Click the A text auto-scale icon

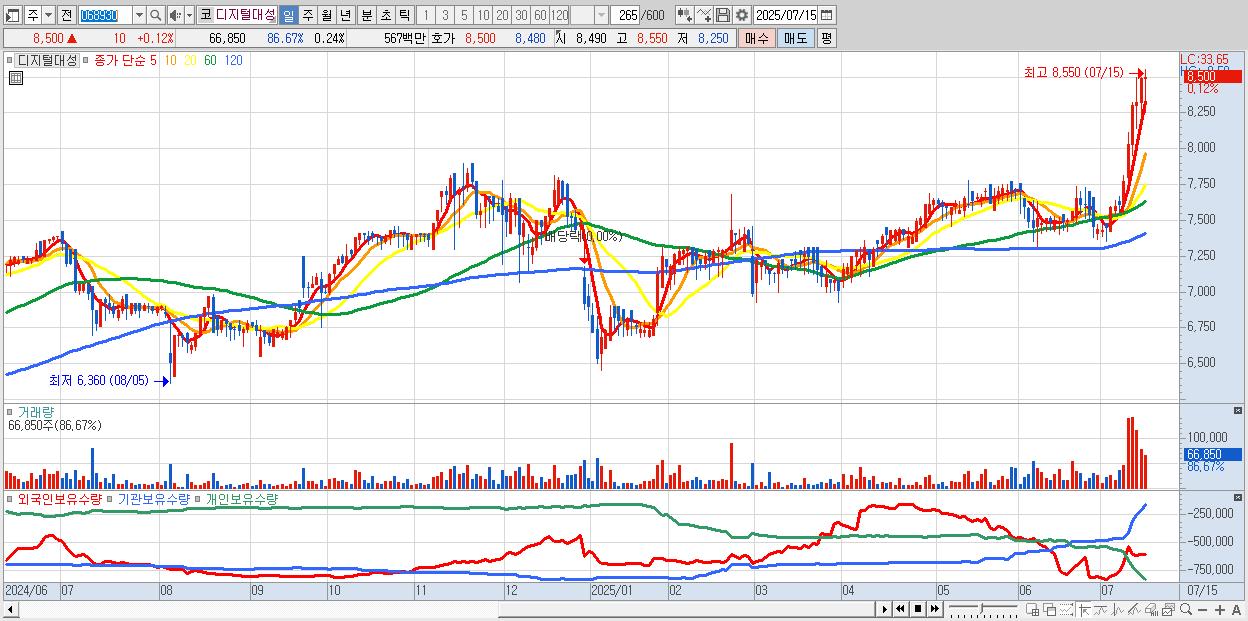click(x=1236, y=610)
